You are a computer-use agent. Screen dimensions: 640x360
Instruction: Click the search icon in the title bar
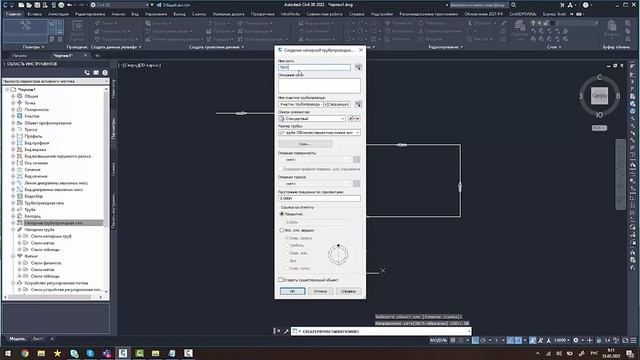[x=513, y=5]
